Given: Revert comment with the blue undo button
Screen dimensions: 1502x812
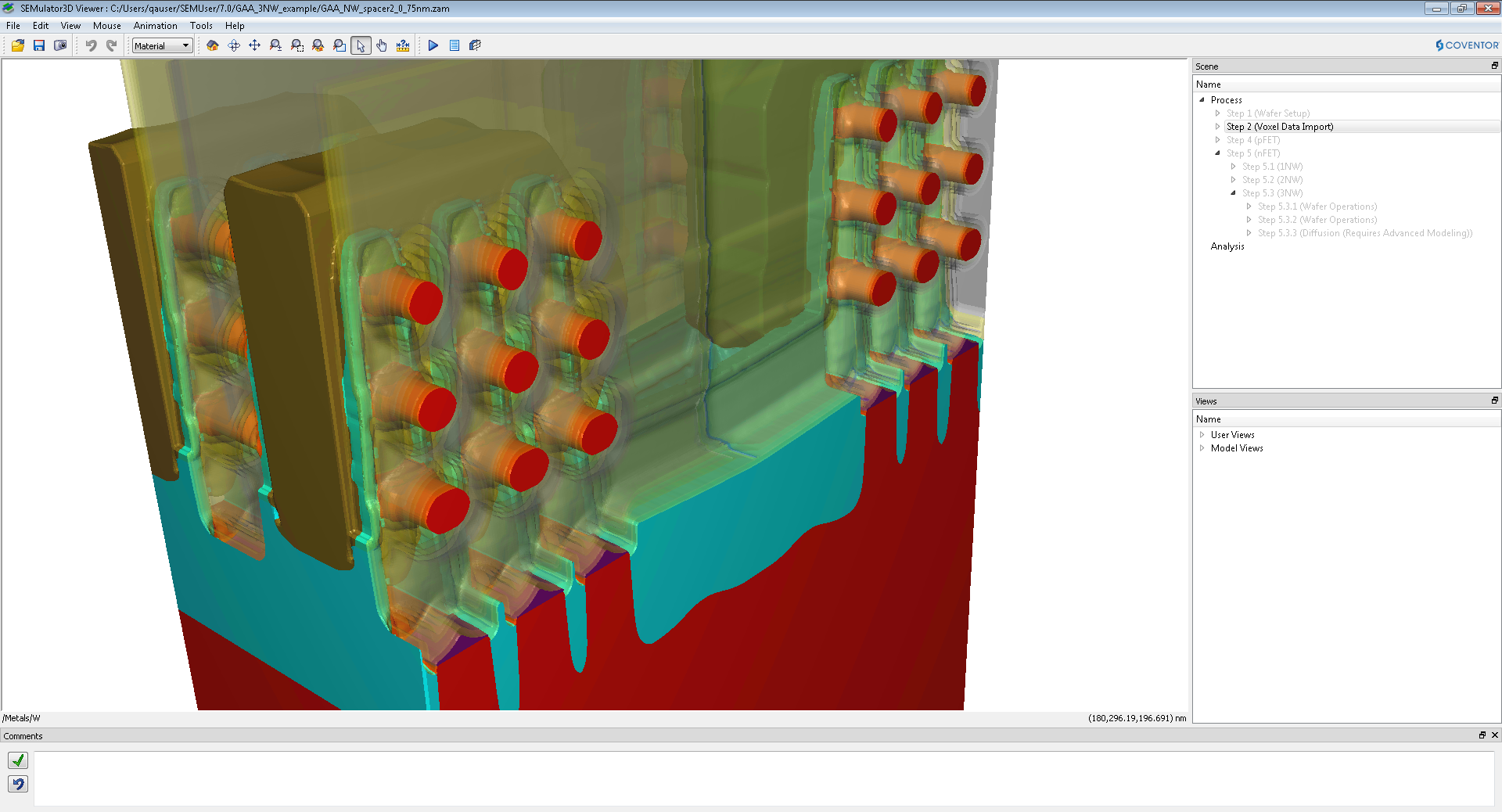Looking at the screenshot, I should (18, 784).
